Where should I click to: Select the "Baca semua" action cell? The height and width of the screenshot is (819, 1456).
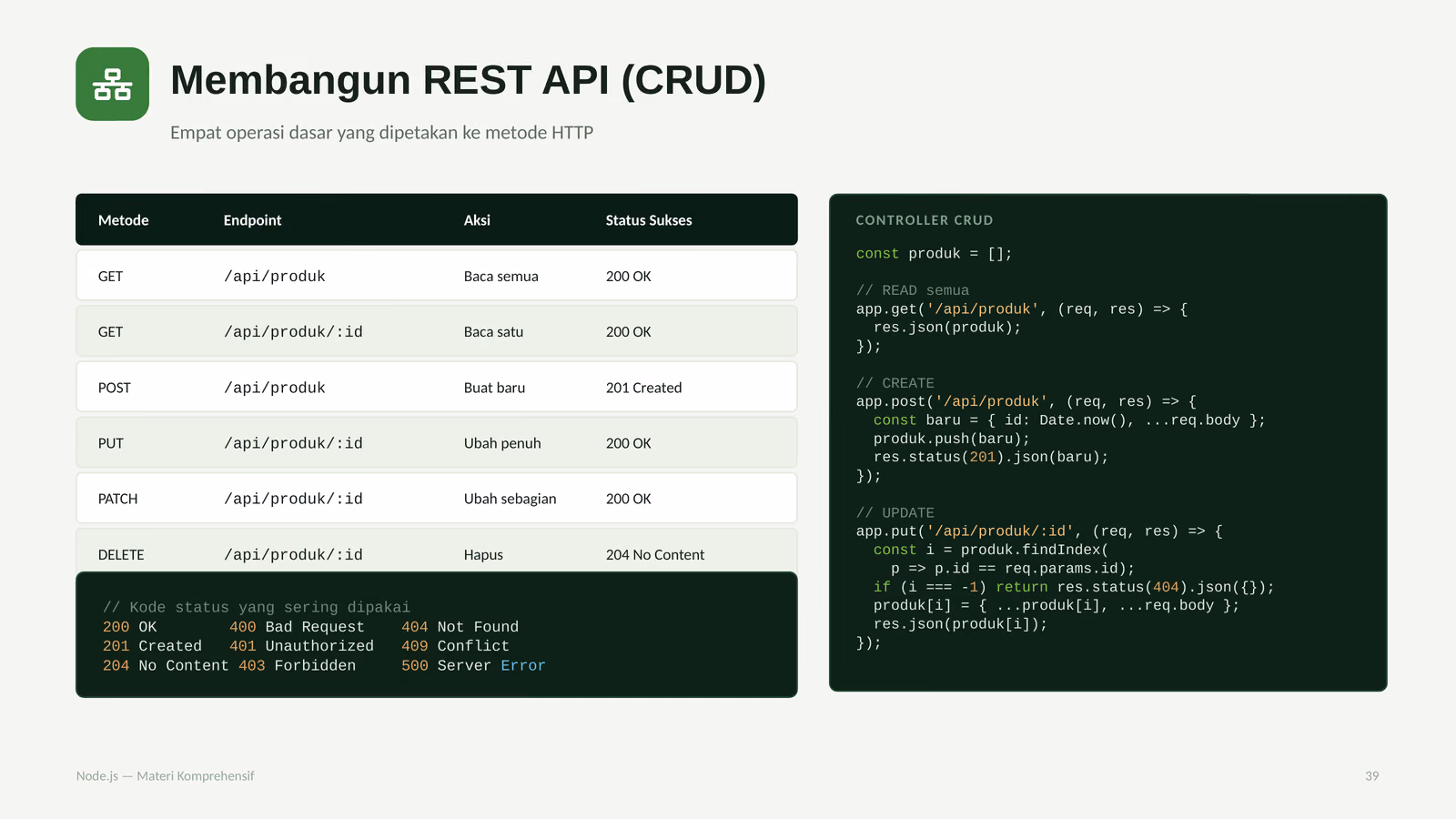[x=500, y=277]
